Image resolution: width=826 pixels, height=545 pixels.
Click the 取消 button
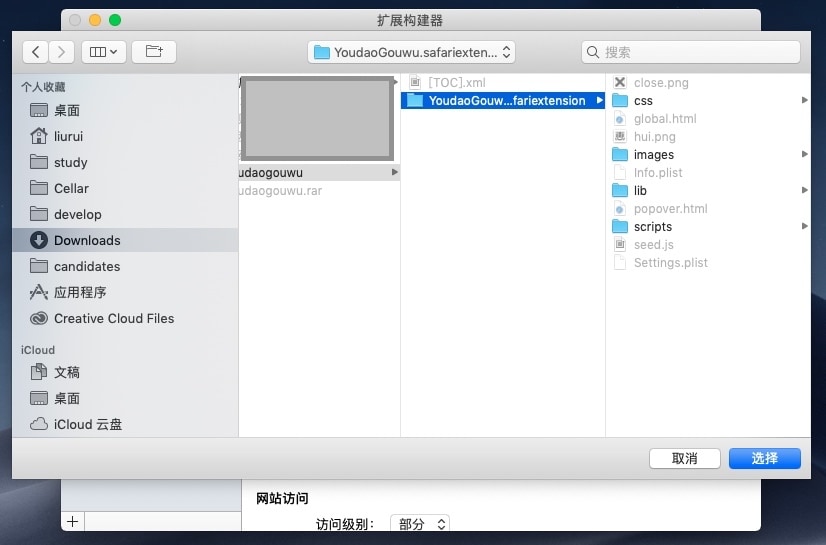(x=685, y=458)
